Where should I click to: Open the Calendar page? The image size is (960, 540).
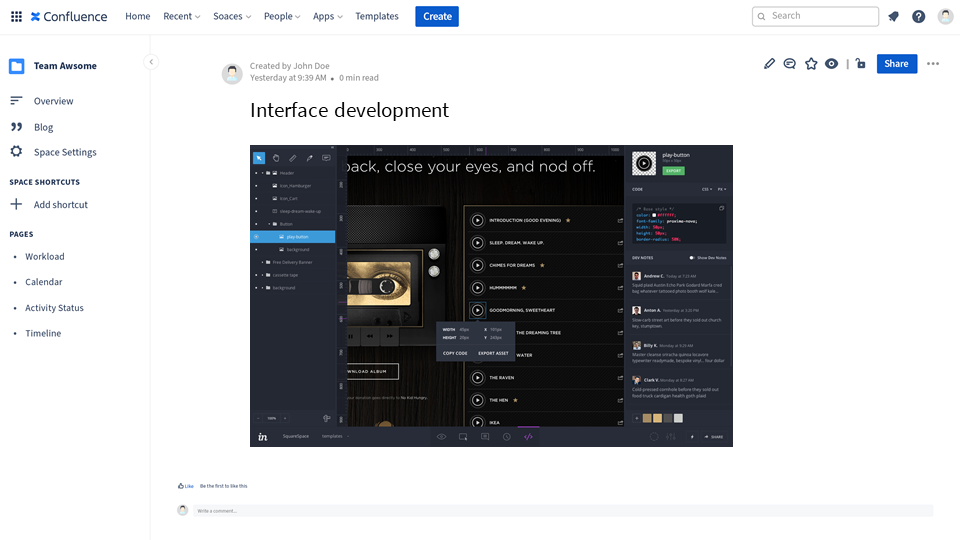pos(43,282)
